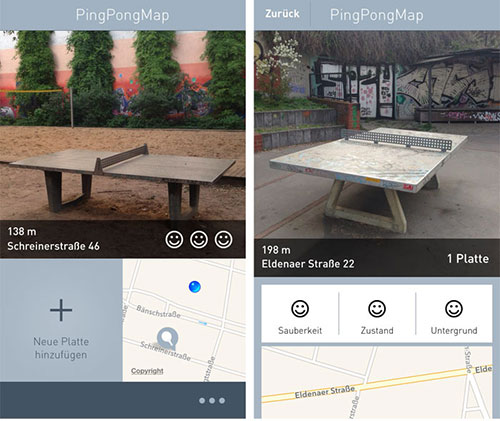This screenshot has width=500, height=421.
Task: Open the three dots more menu
Action: 212,400
